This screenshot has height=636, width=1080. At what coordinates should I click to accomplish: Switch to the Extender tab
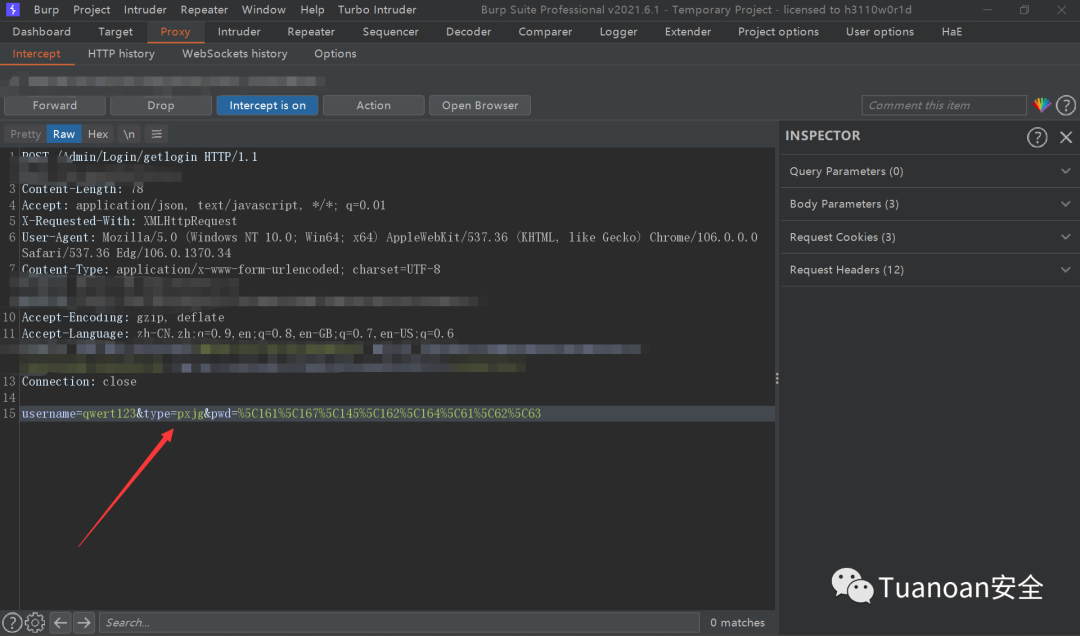click(x=687, y=32)
